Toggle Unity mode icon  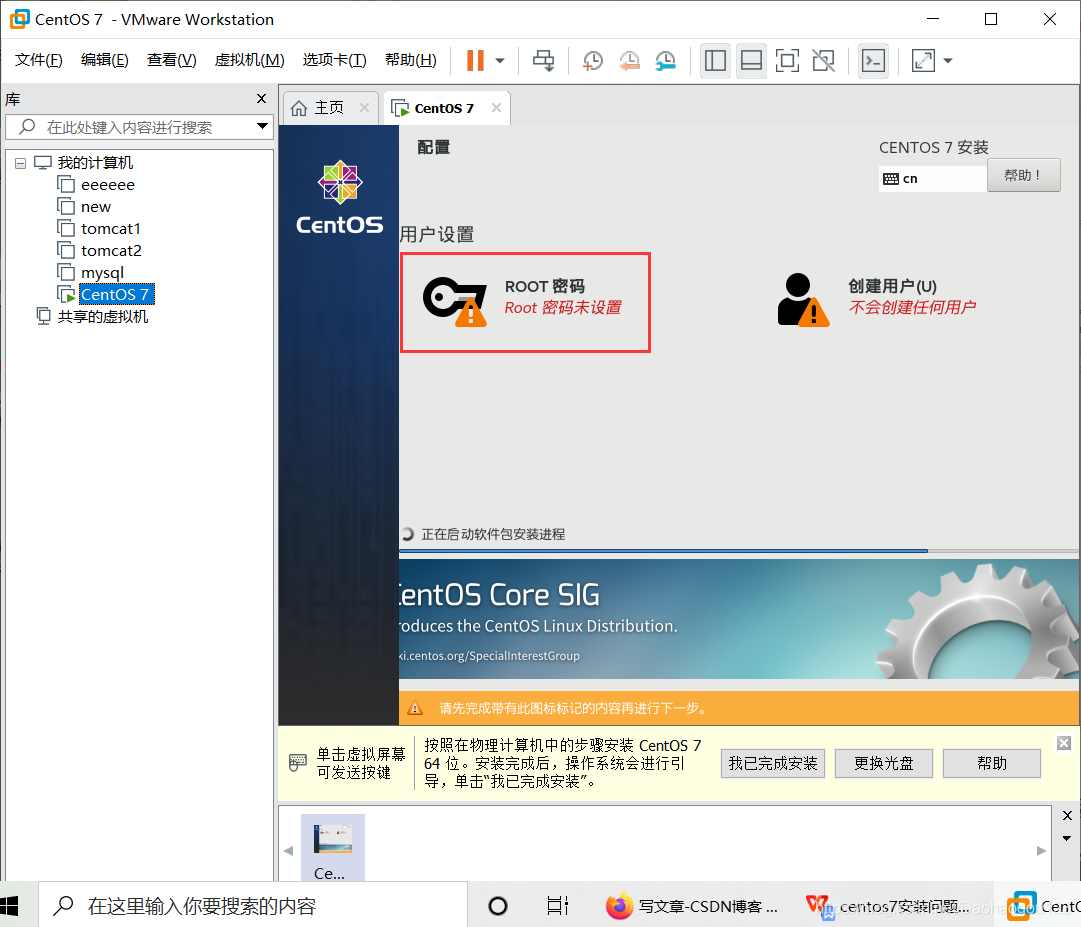tap(823, 61)
